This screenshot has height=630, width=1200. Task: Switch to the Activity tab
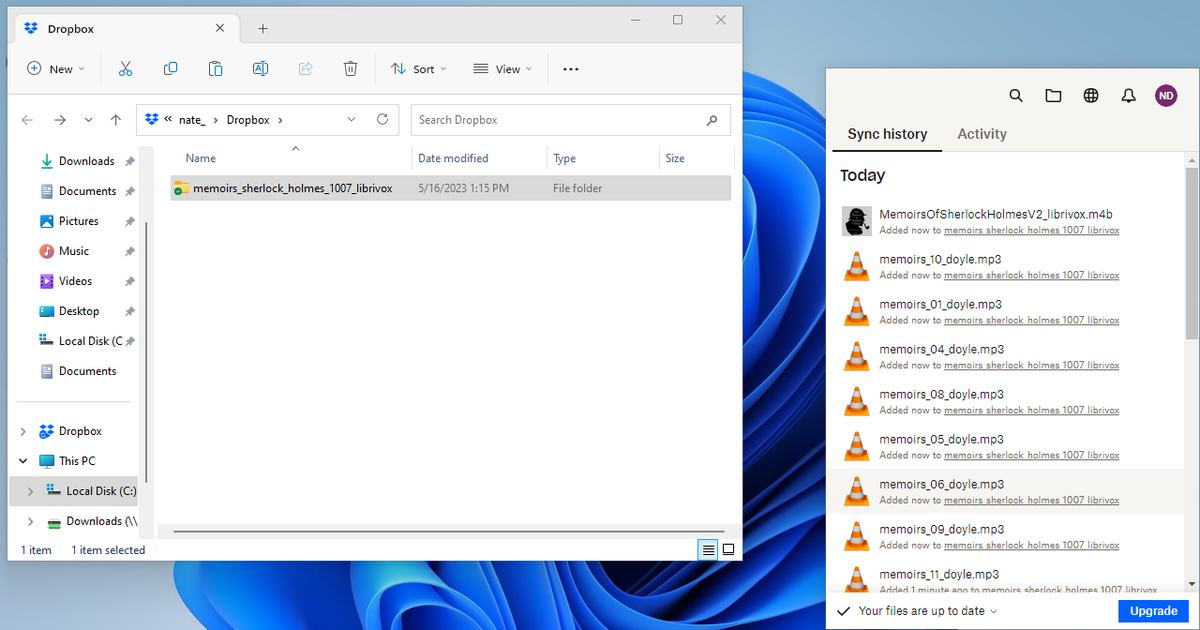(x=982, y=133)
